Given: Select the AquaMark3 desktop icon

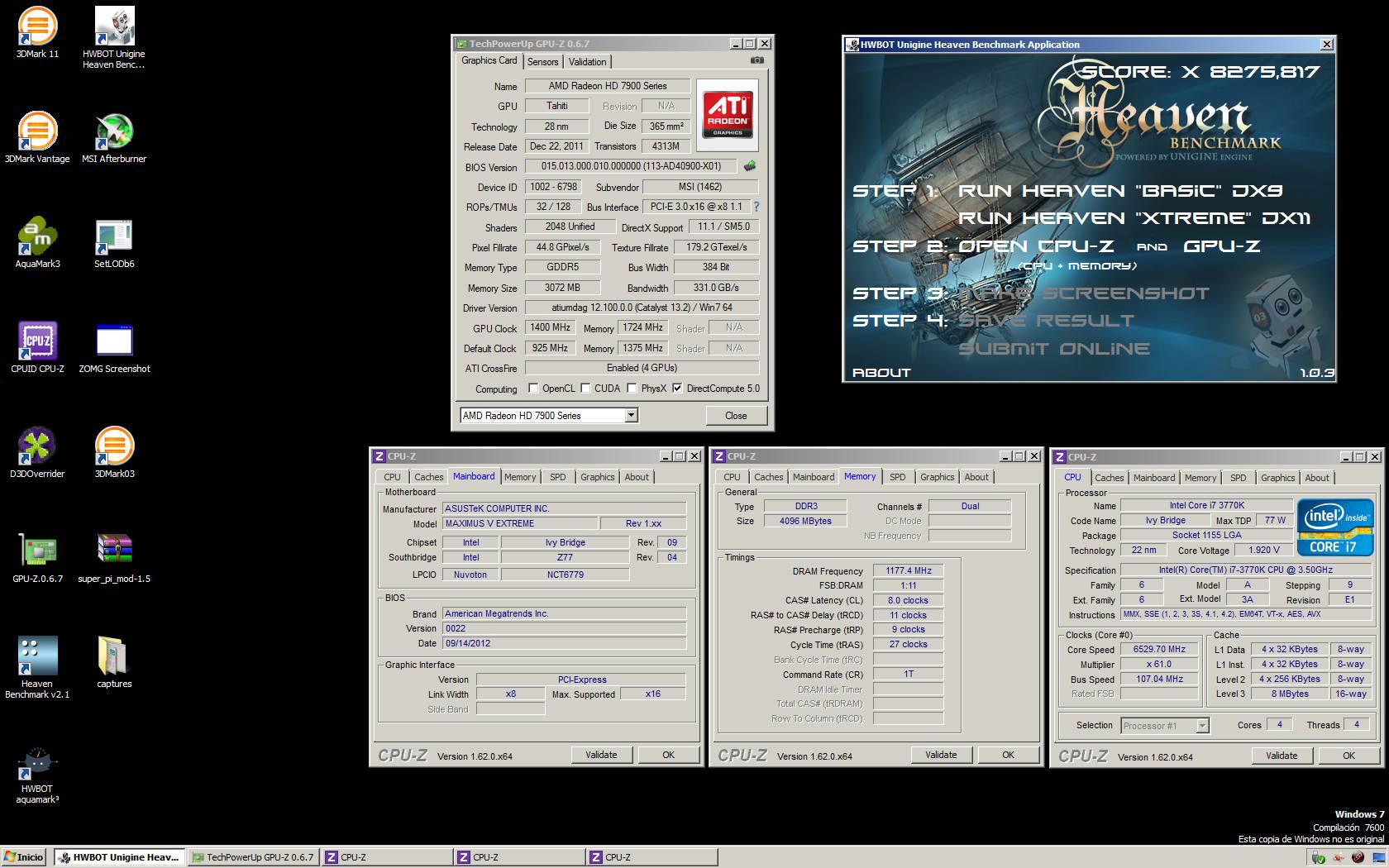Looking at the screenshot, I should tap(37, 243).
